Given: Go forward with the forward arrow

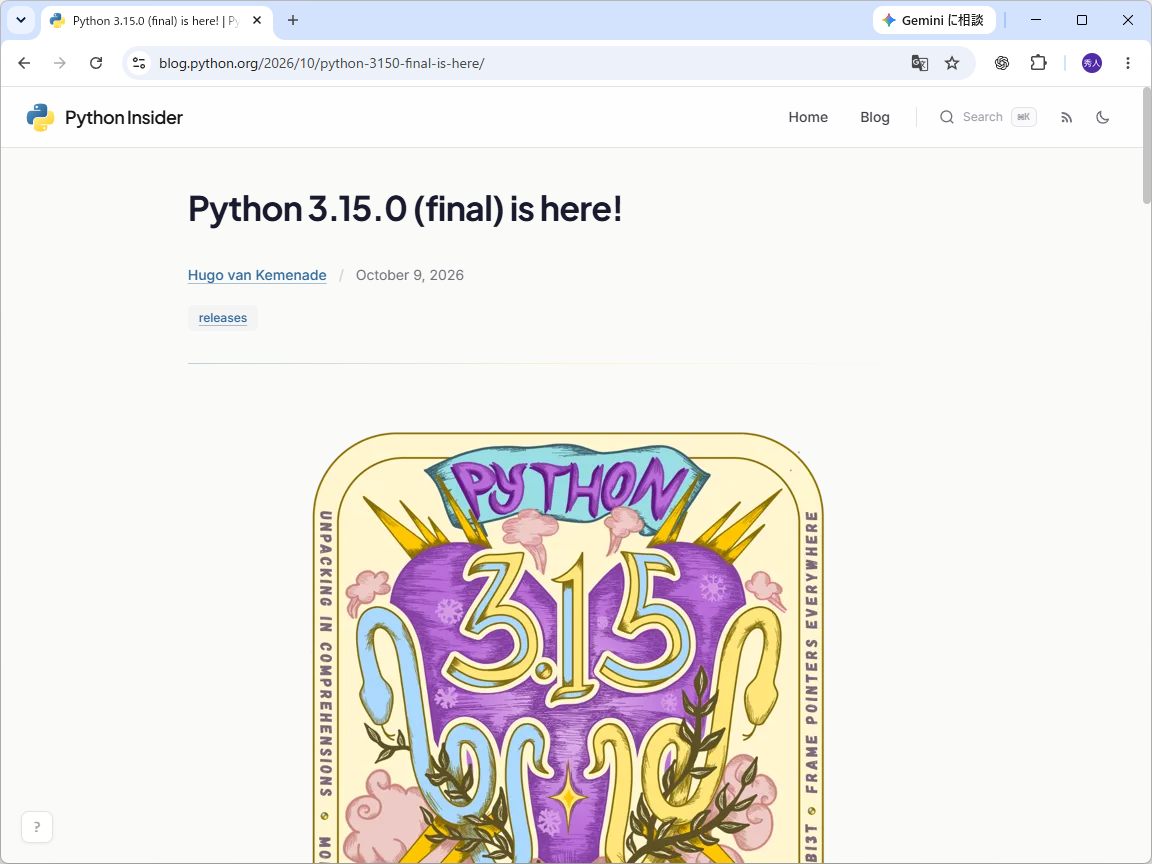Looking at the screenshot, I should [x=60, y=63].
